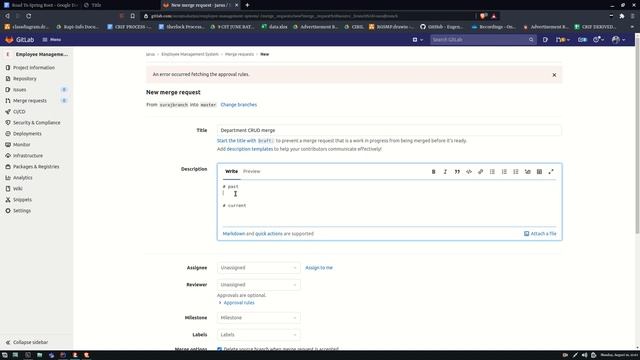This screenshot has width=640, height=360.
Task: Open the Reviewer dropdown
Action: (258, 284)
